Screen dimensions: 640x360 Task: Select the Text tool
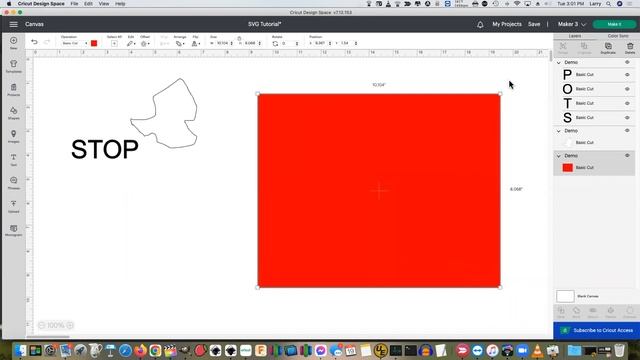tap(13, 160)
